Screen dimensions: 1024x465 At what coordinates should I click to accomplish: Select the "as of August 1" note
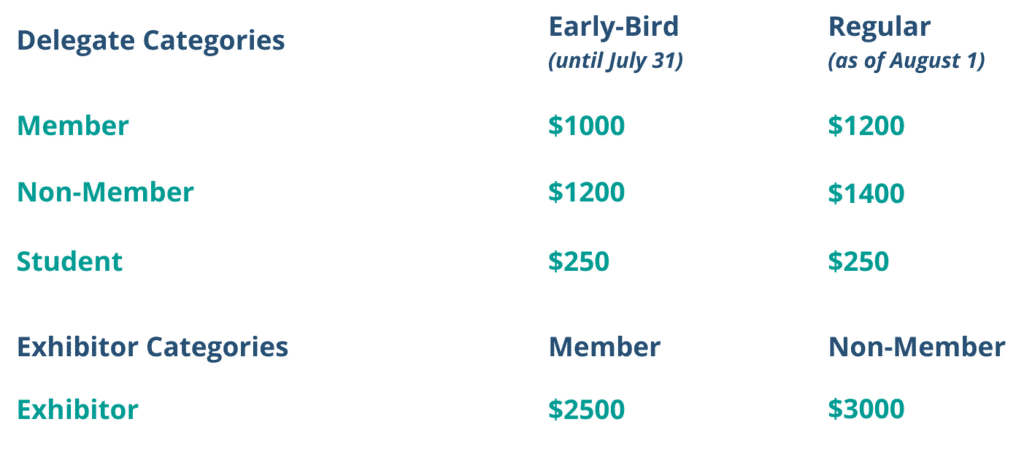coord(906,61)
